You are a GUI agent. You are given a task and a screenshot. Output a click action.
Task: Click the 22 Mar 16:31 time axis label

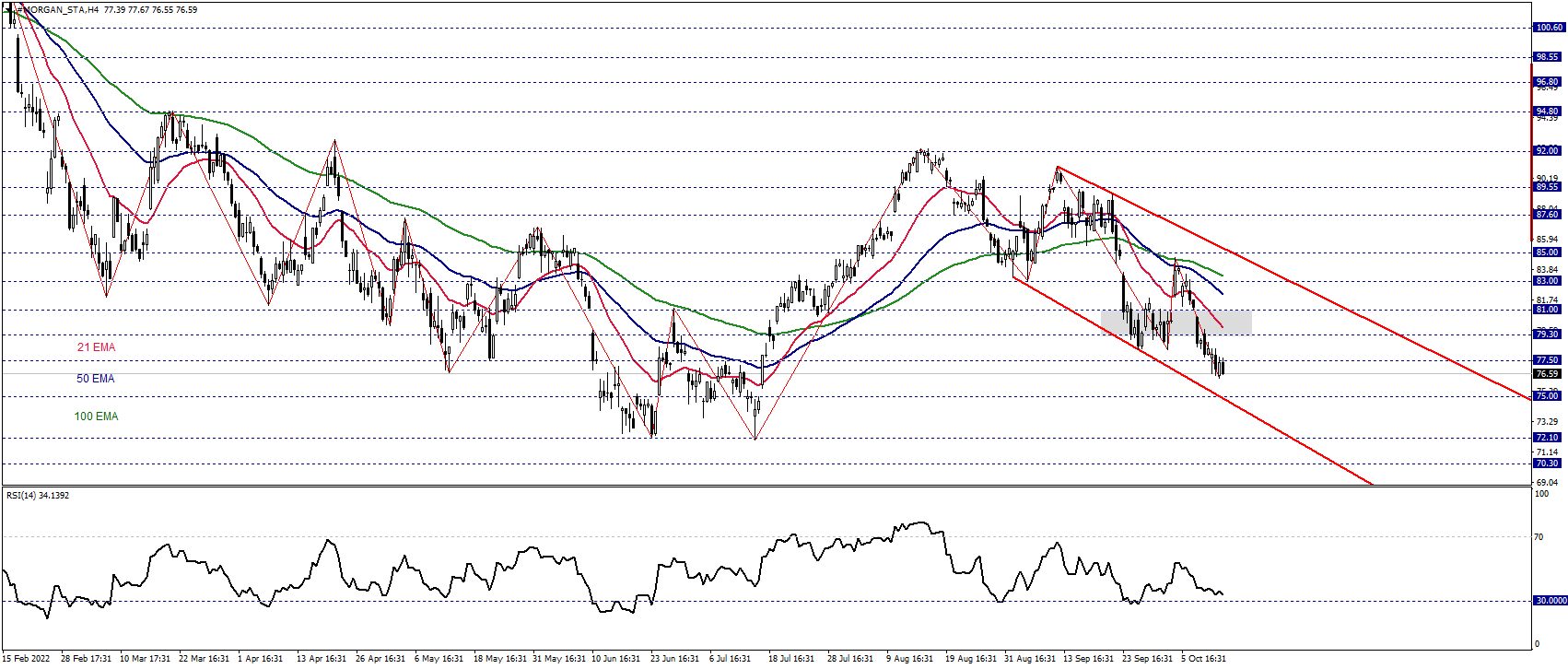(x=204, y=659)
